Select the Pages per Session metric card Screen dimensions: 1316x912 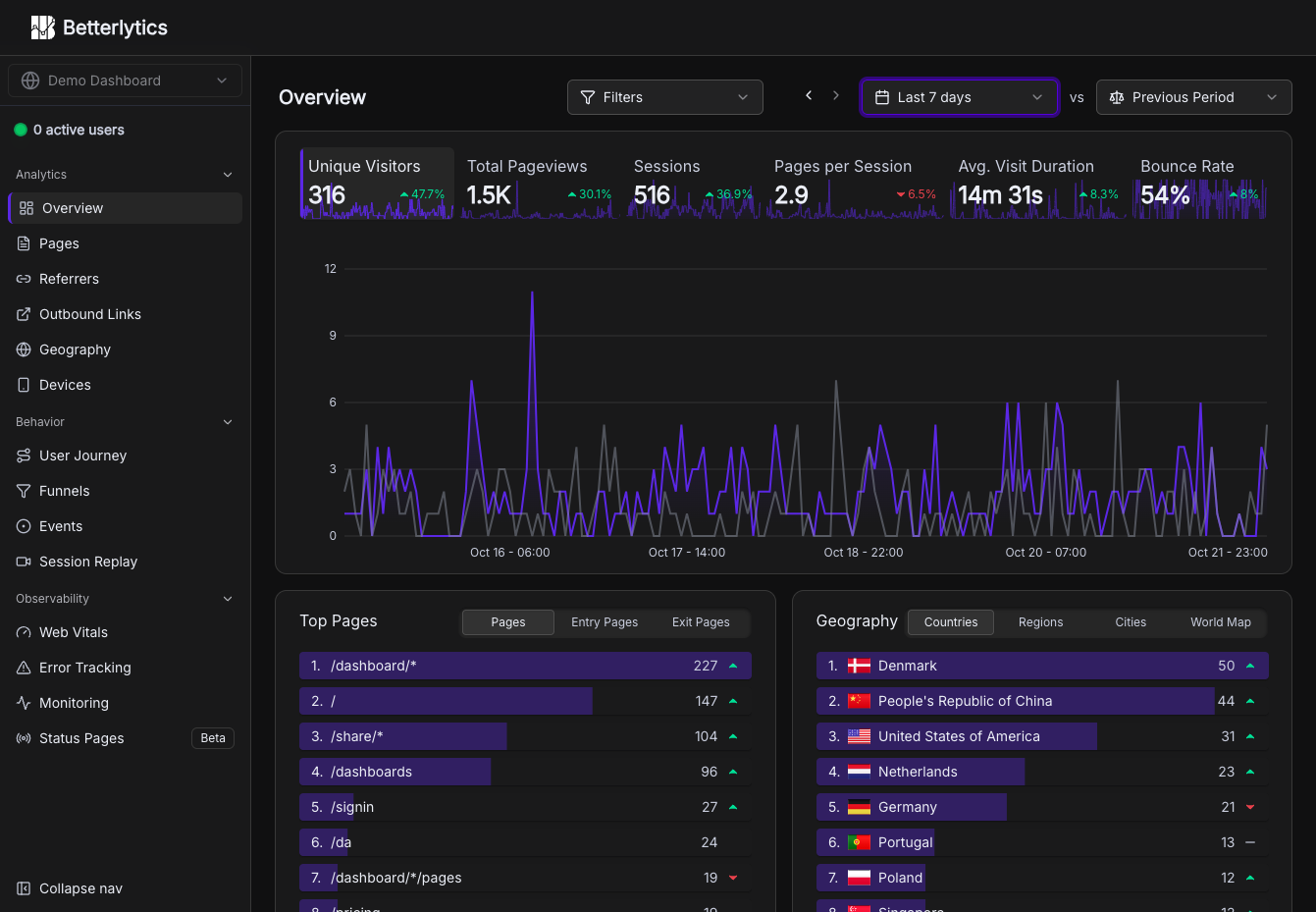tap(855, 183)
